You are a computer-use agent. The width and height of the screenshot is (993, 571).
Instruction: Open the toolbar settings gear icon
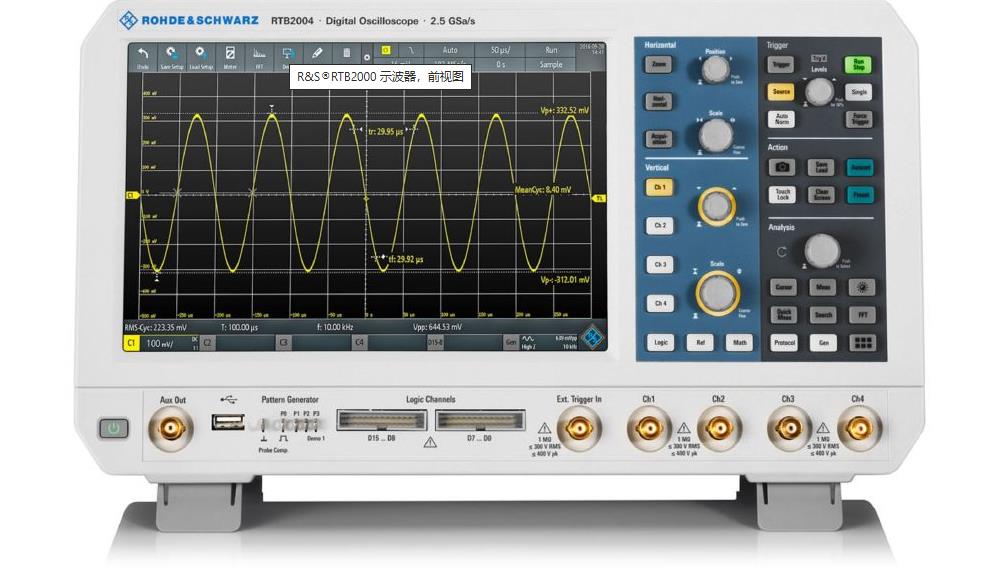click(367, 58)
